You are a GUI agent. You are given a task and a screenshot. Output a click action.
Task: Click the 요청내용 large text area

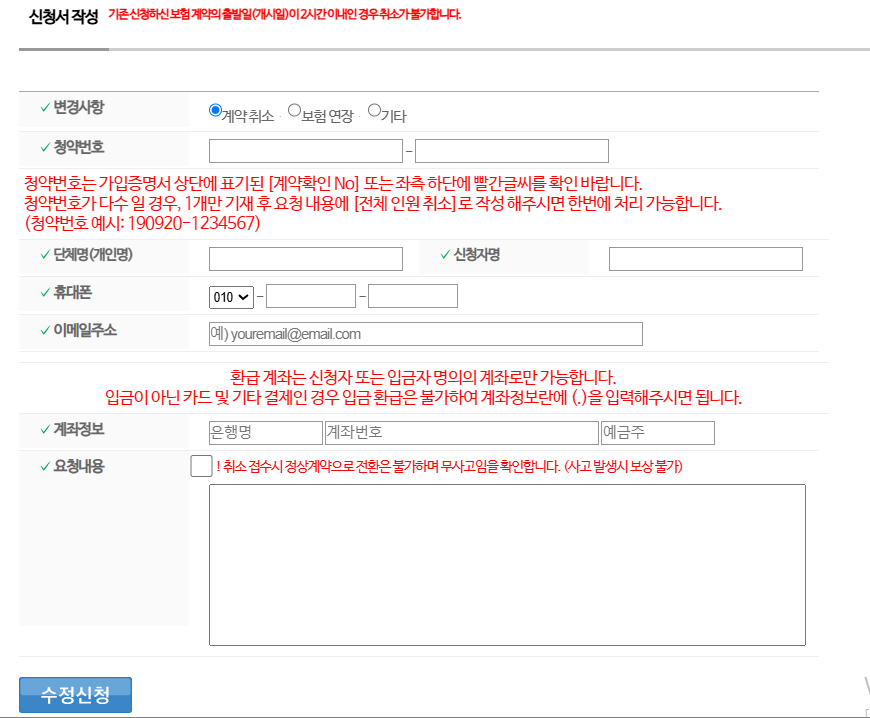tap(507, 565)
